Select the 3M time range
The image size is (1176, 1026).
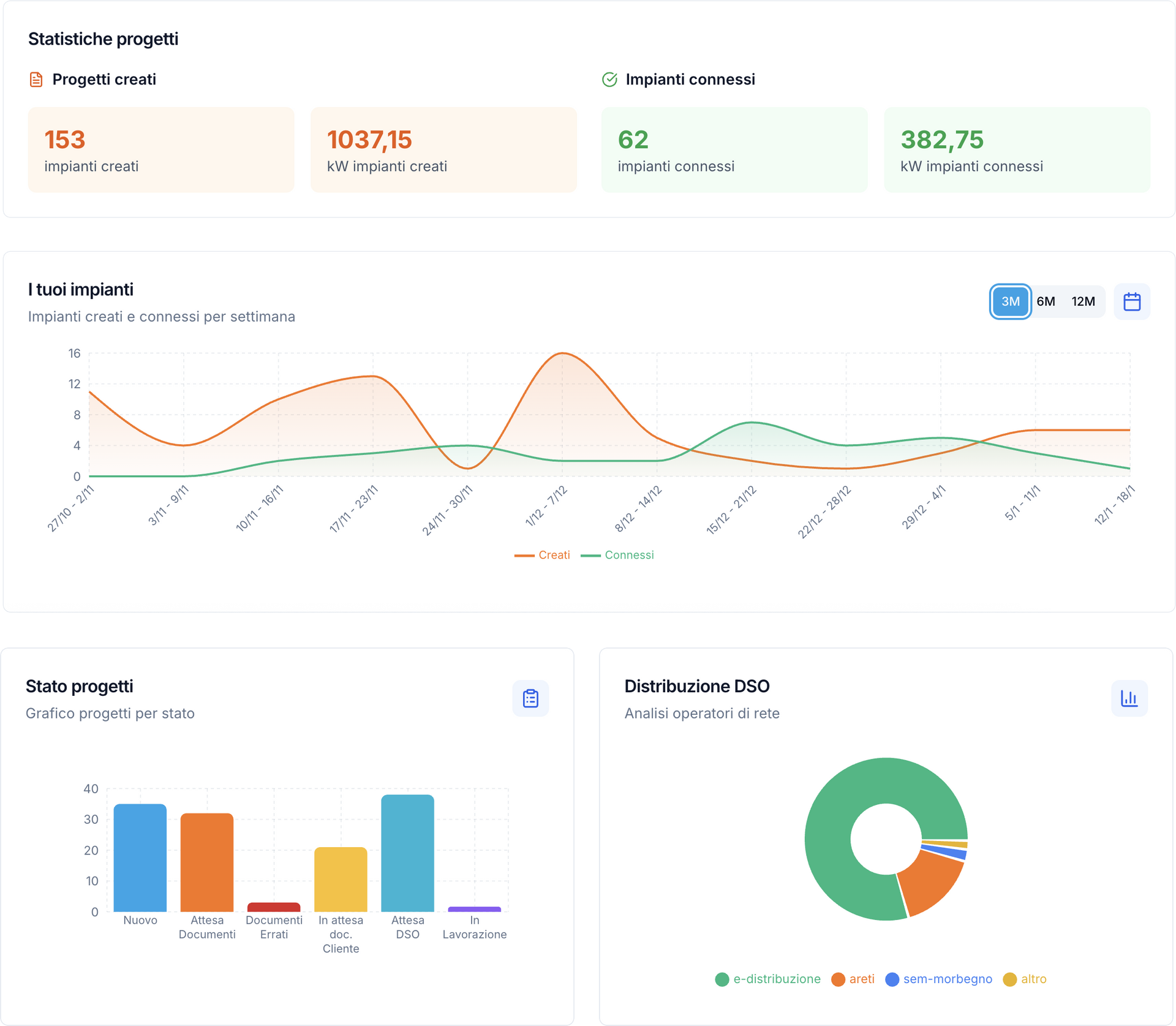point(1010,301)
